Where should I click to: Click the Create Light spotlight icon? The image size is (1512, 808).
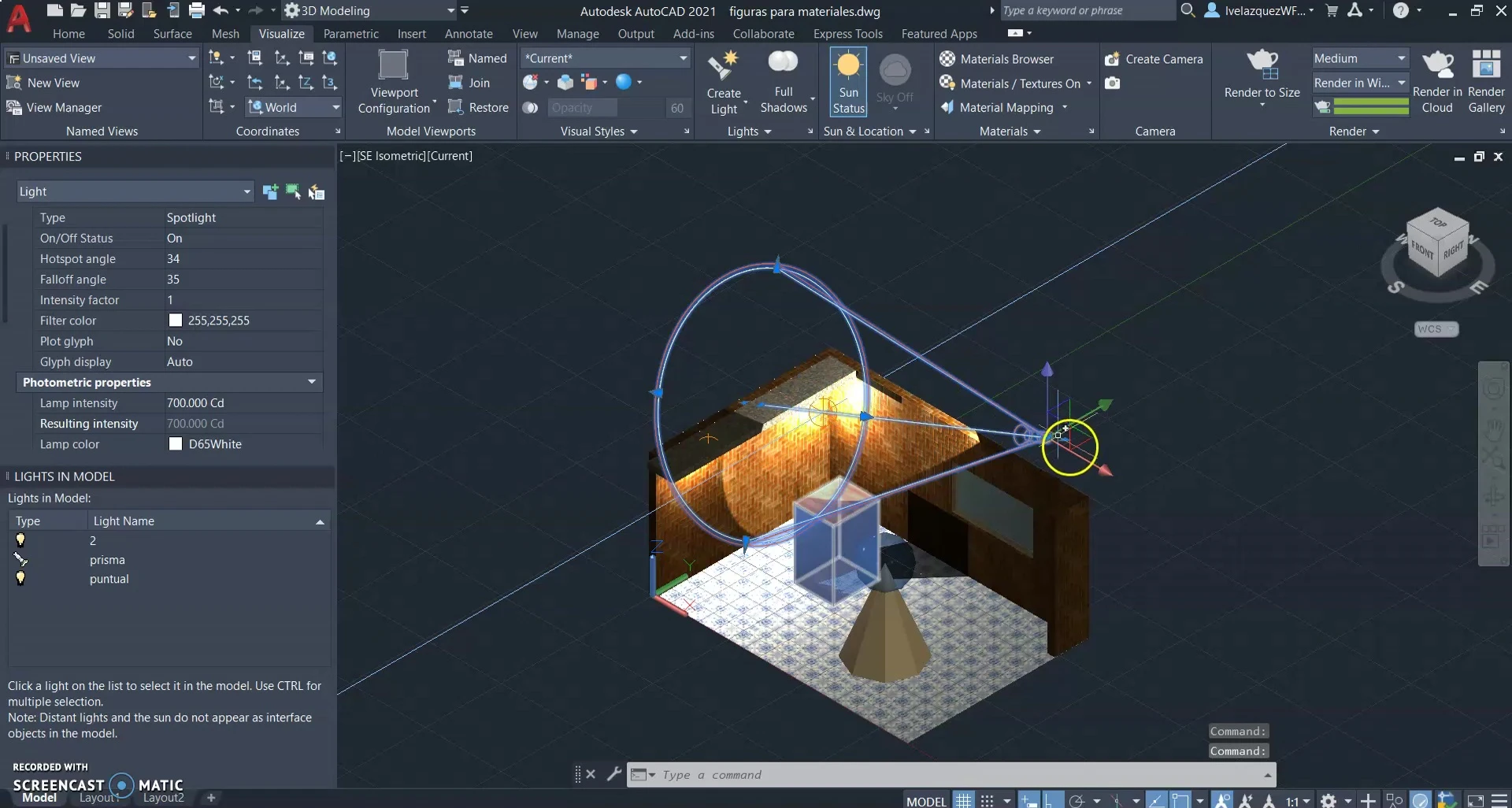(722, 66)
